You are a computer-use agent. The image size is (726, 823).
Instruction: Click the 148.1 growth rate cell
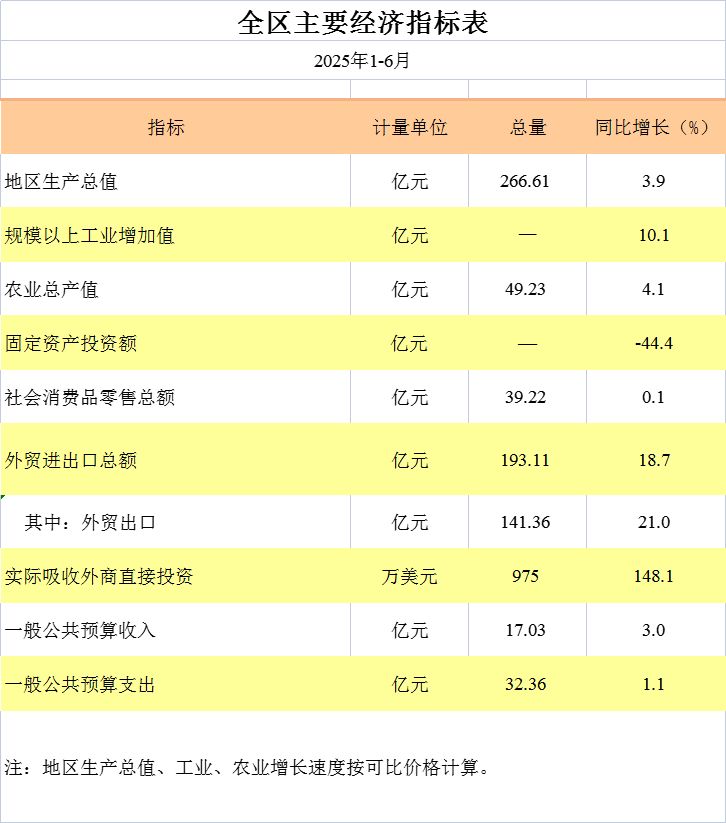(x=653, y=577)
